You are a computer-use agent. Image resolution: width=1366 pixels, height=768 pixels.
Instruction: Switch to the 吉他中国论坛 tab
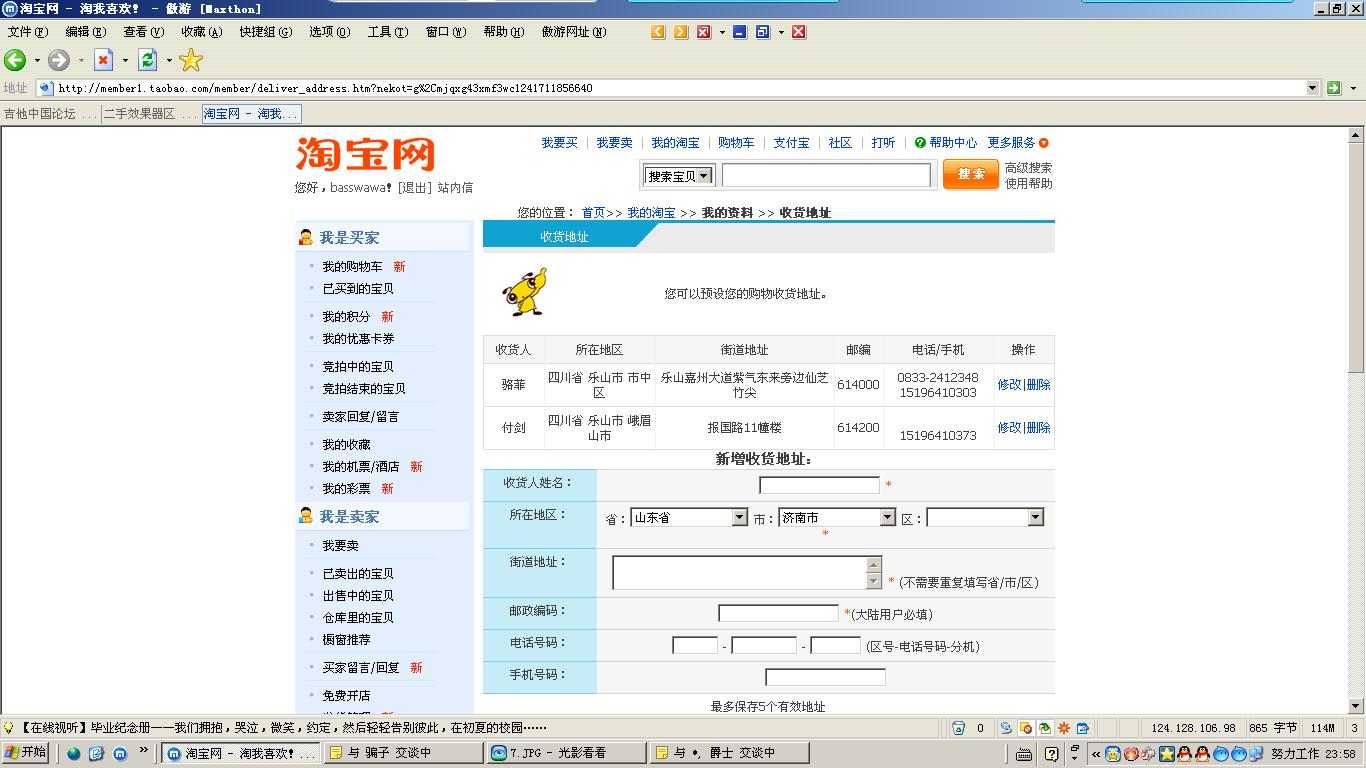tap(50, 114)
